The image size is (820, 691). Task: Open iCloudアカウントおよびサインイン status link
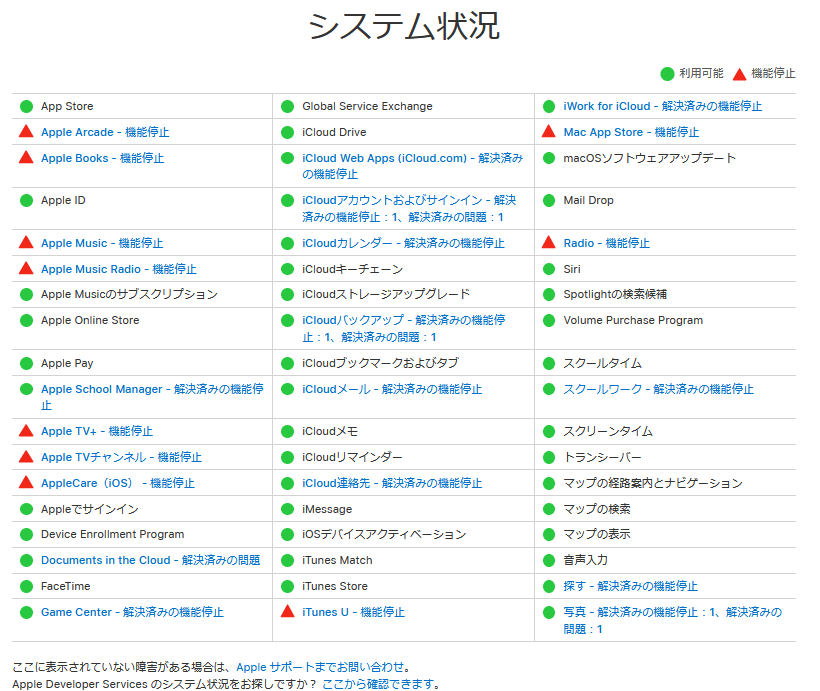[x=409, y=209]
